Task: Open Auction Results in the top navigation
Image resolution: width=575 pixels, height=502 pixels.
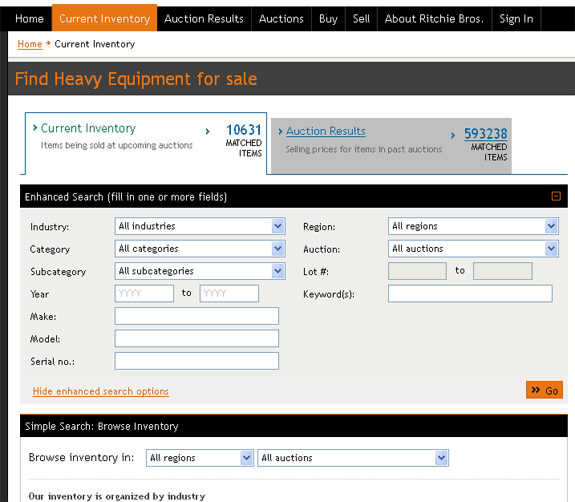Action: coord(204,19)
